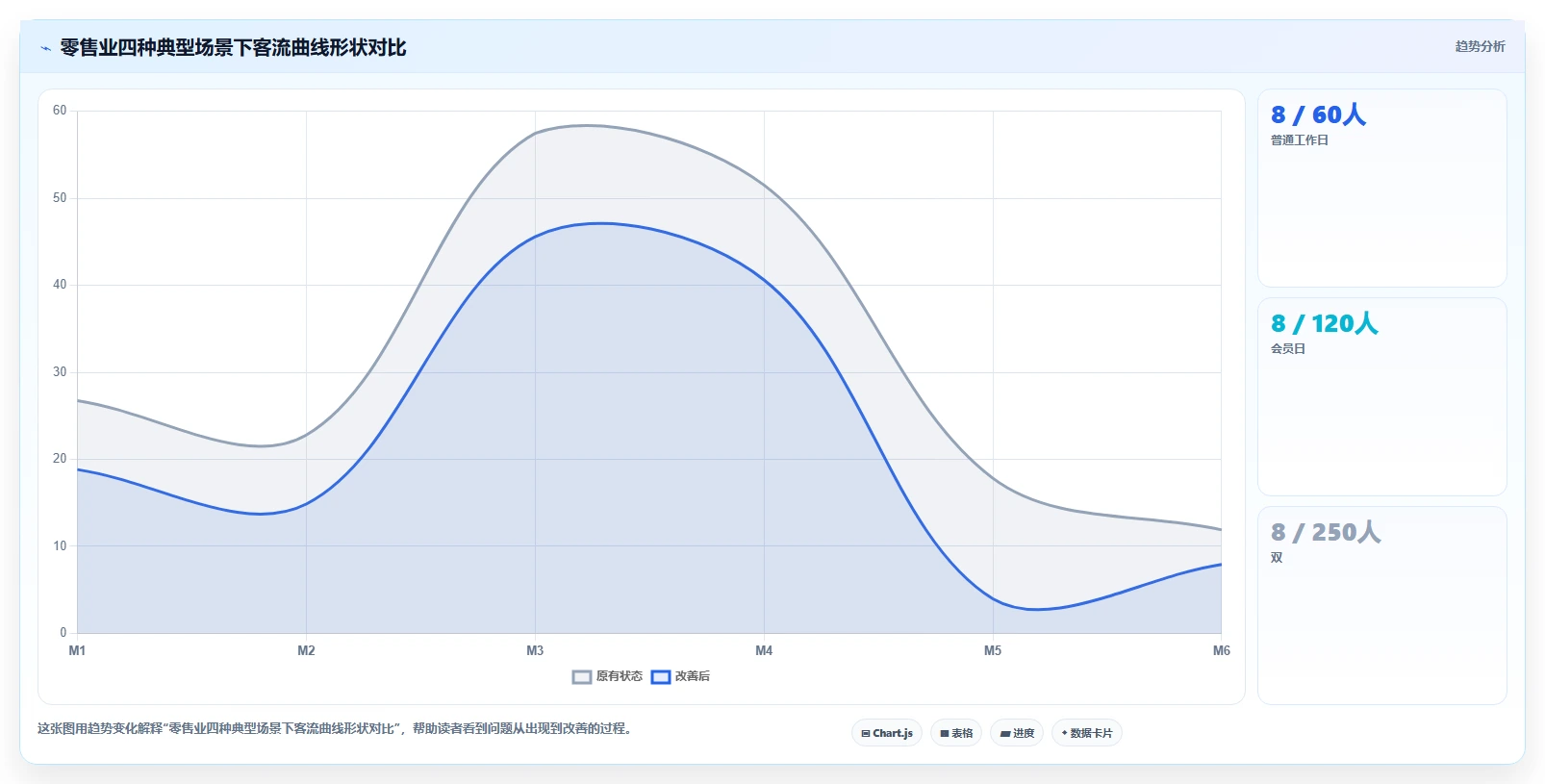This screenshot has height=784, width=1545.
Task: Click the M6 x-axis label
Action: coord(1222,651)
